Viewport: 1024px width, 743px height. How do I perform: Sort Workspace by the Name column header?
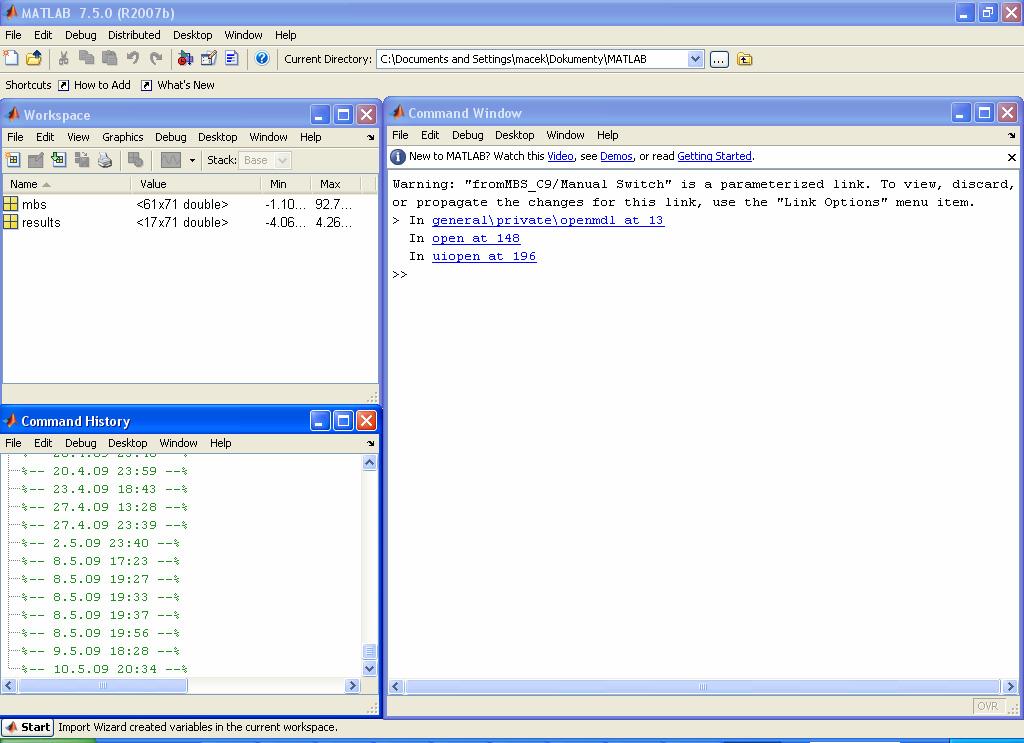pos(67,184)
